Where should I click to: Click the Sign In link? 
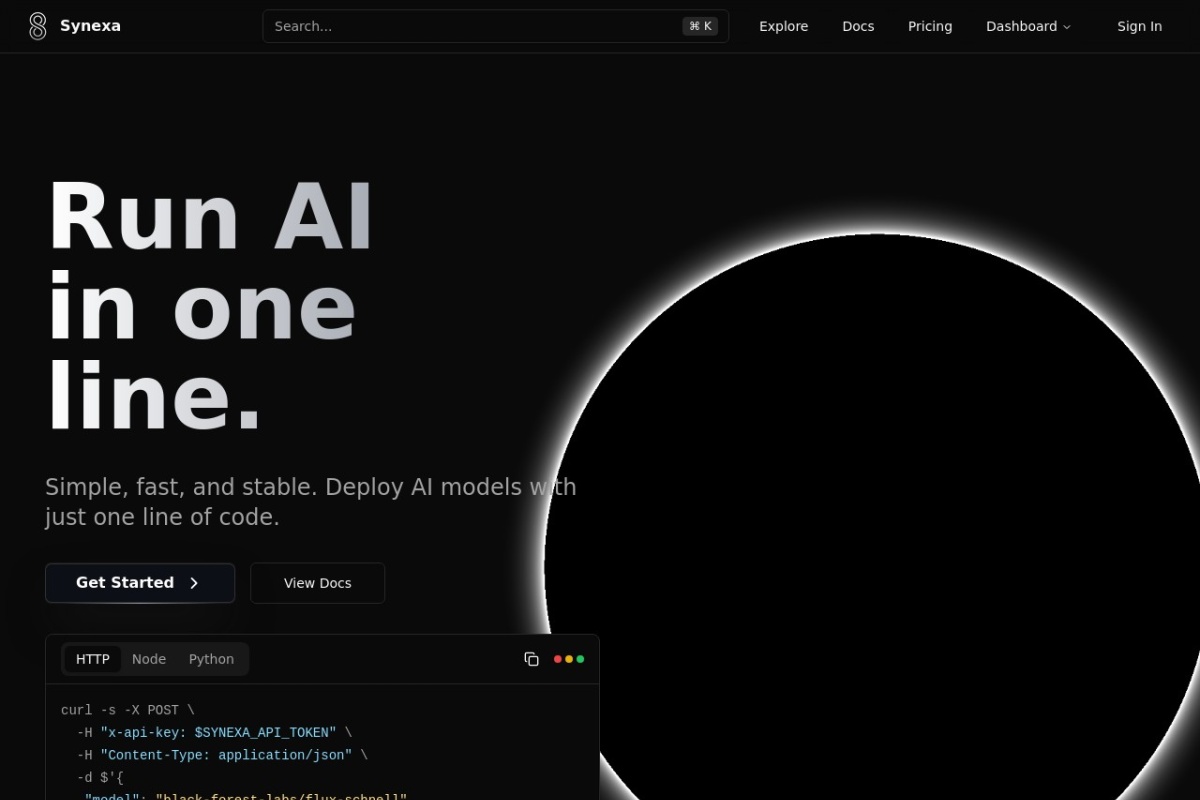[x=1139, y=26]
